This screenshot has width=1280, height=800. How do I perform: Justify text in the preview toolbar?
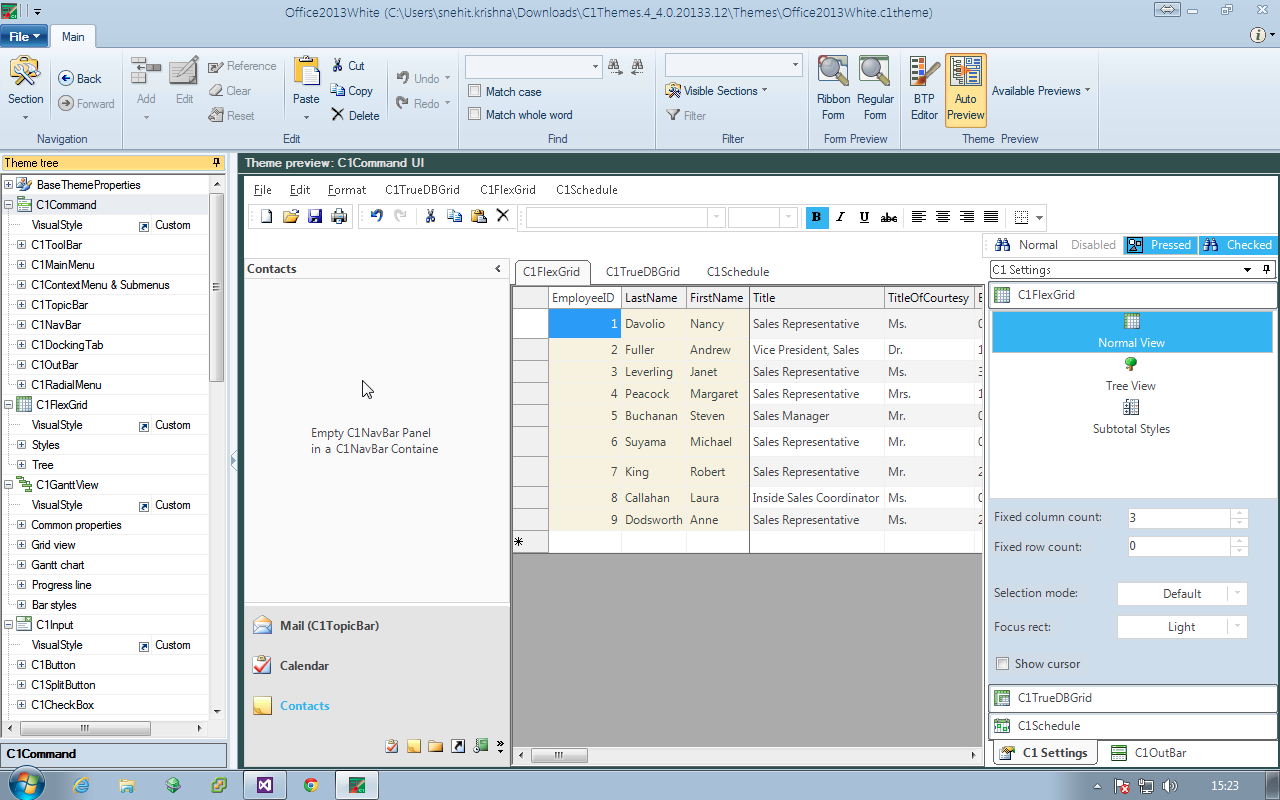pyautogui.click(x=991, y=217)
